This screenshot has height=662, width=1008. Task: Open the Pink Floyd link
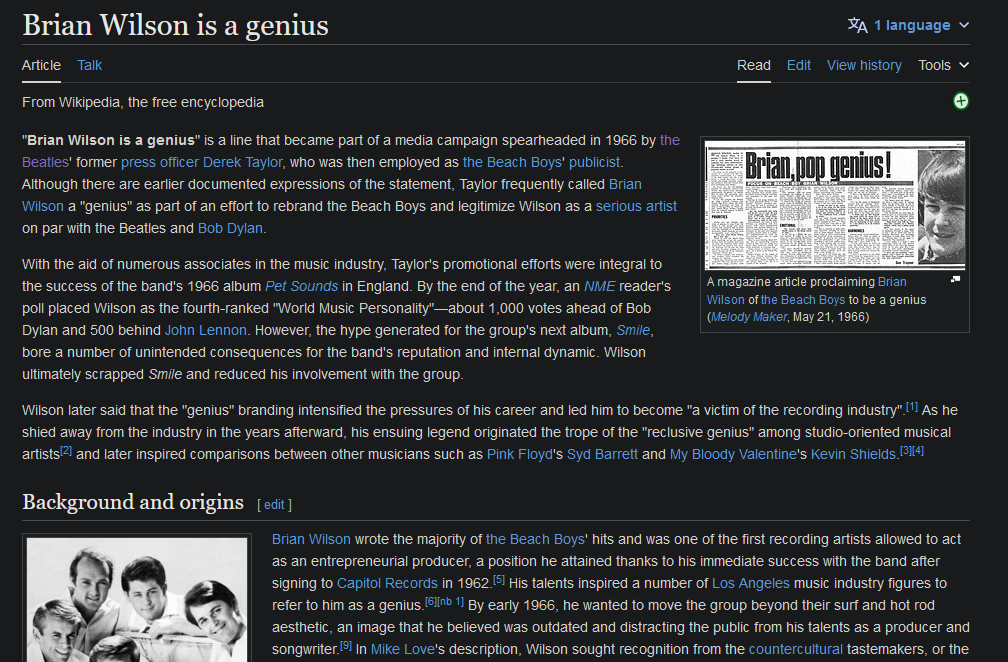point(519,454)
